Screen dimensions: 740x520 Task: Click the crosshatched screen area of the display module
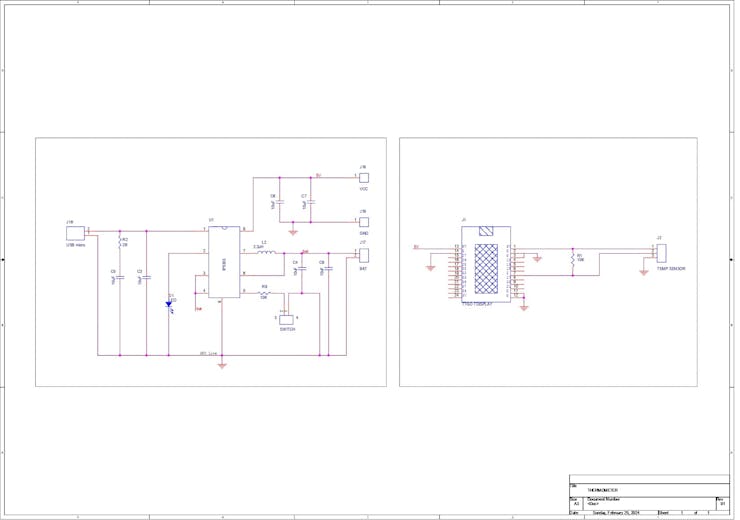click(487, 268)
